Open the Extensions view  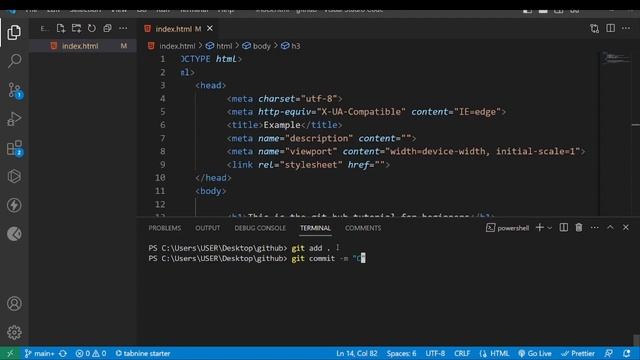click(x=15, y=148)
